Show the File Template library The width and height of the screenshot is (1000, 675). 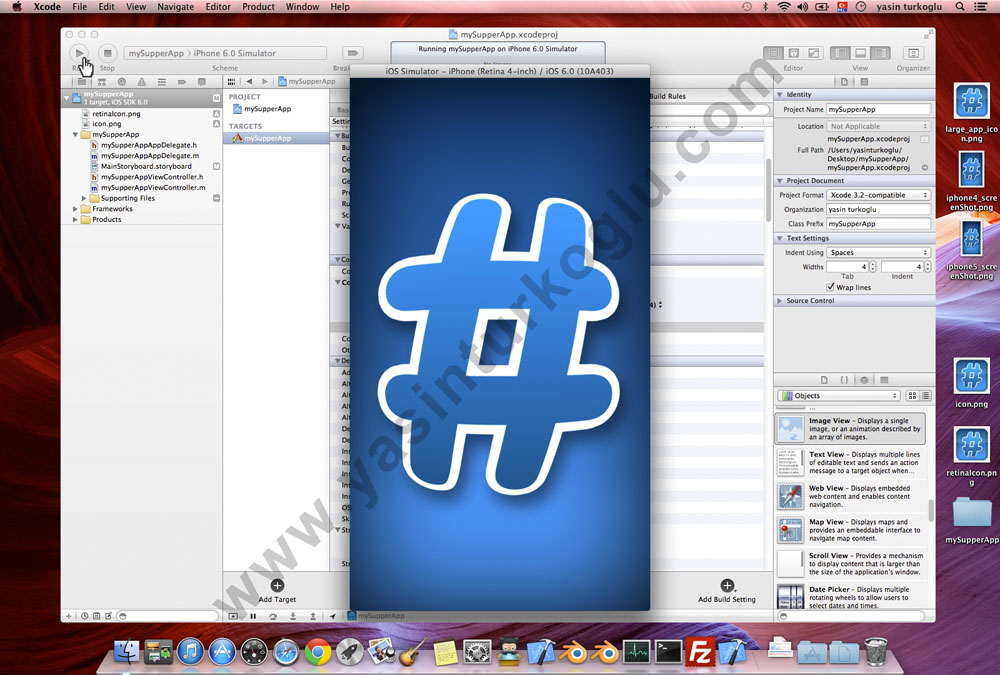point(824,380)
